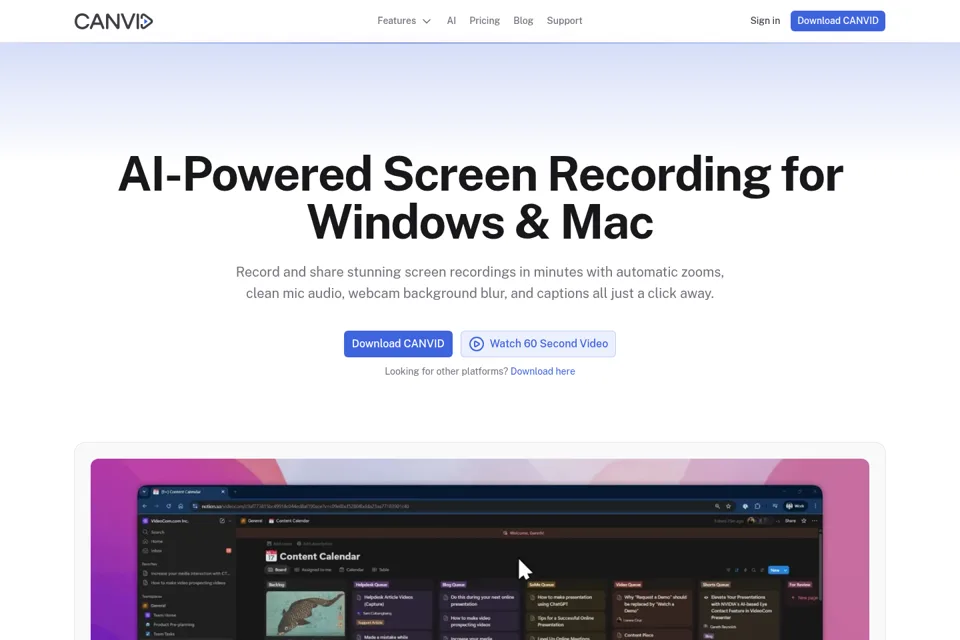Click the Sign in link
This screenshot has height=640, width=960.
pos(765,21)
